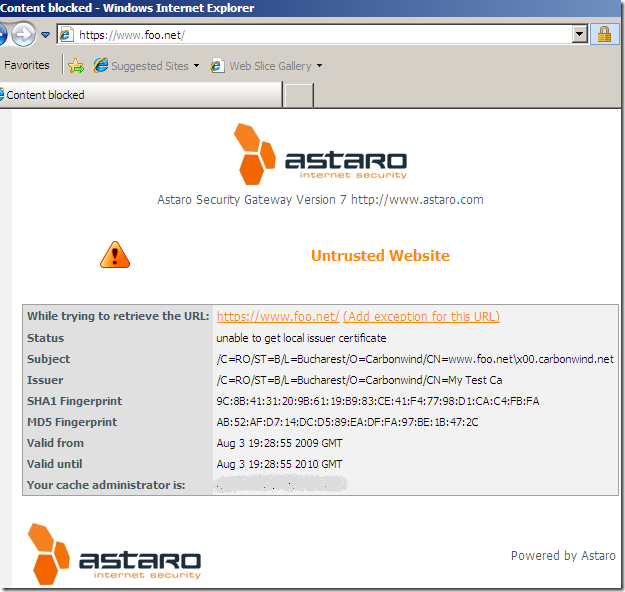
Task: Click the Subject certificate value
Action: pos(415,359)
